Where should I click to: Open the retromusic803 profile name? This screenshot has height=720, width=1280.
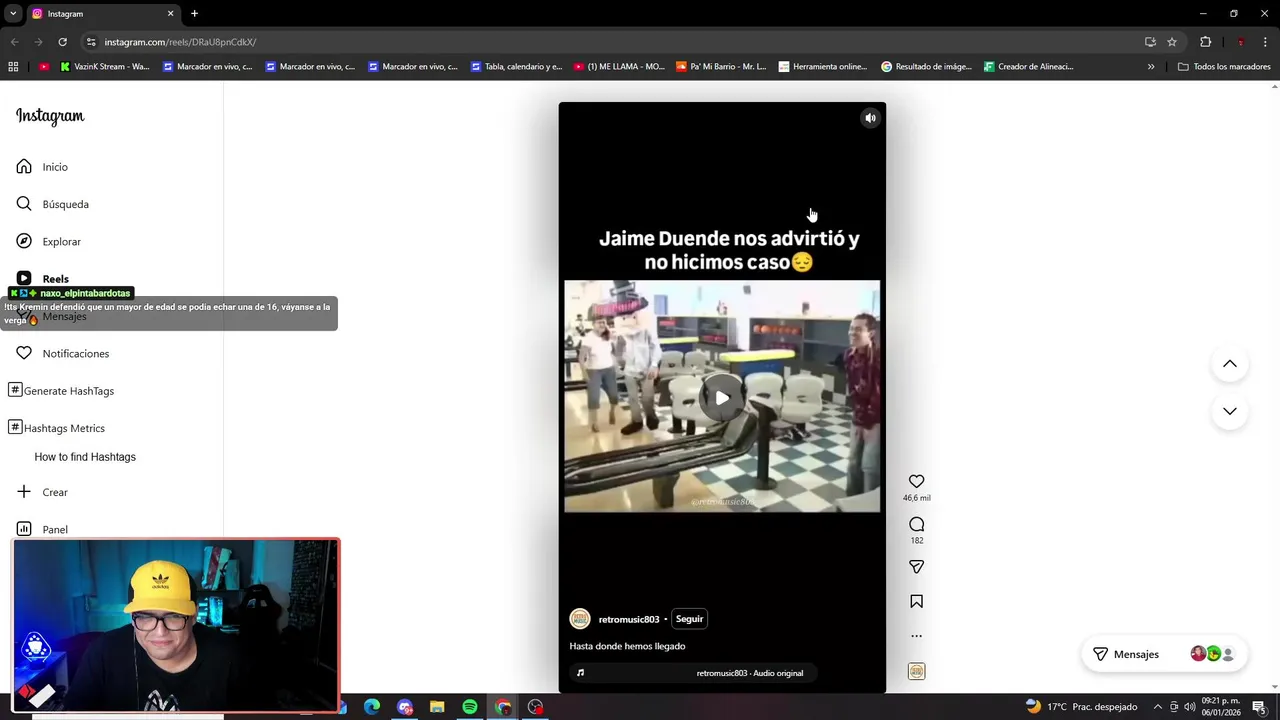coord(629,619)
